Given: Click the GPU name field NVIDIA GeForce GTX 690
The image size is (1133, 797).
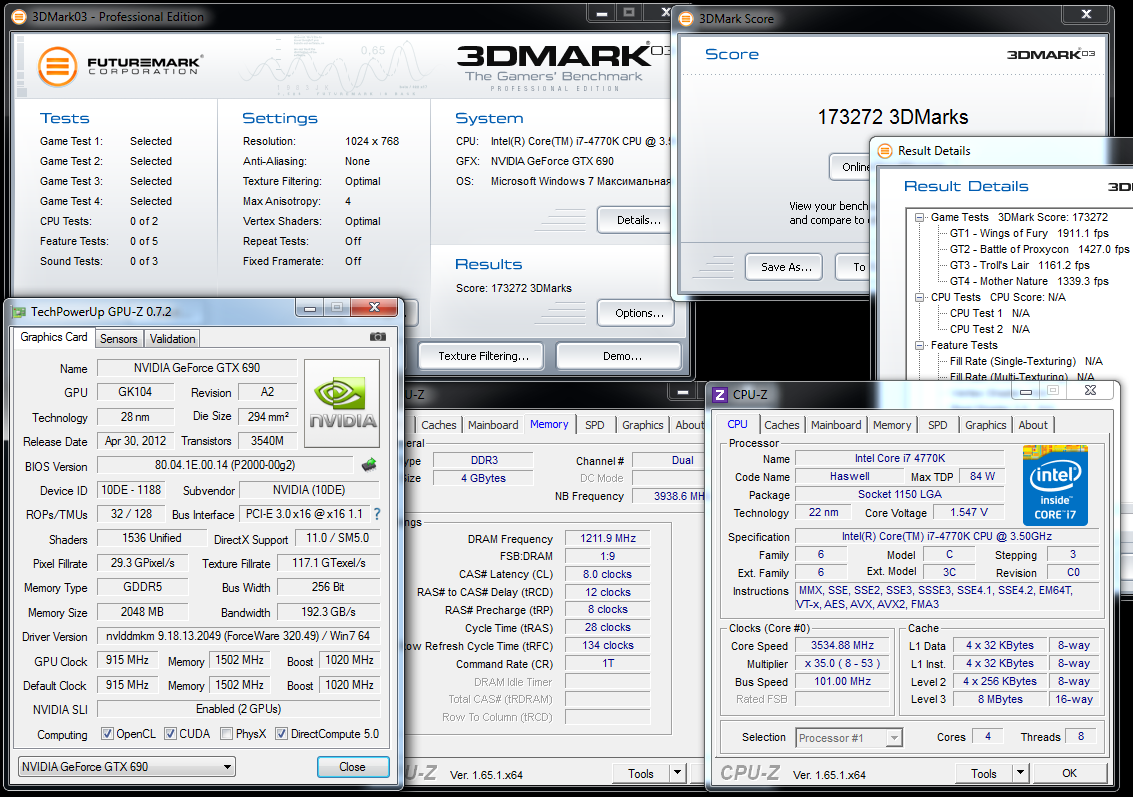Looking at the screenshot, I should tap(197, 368).
